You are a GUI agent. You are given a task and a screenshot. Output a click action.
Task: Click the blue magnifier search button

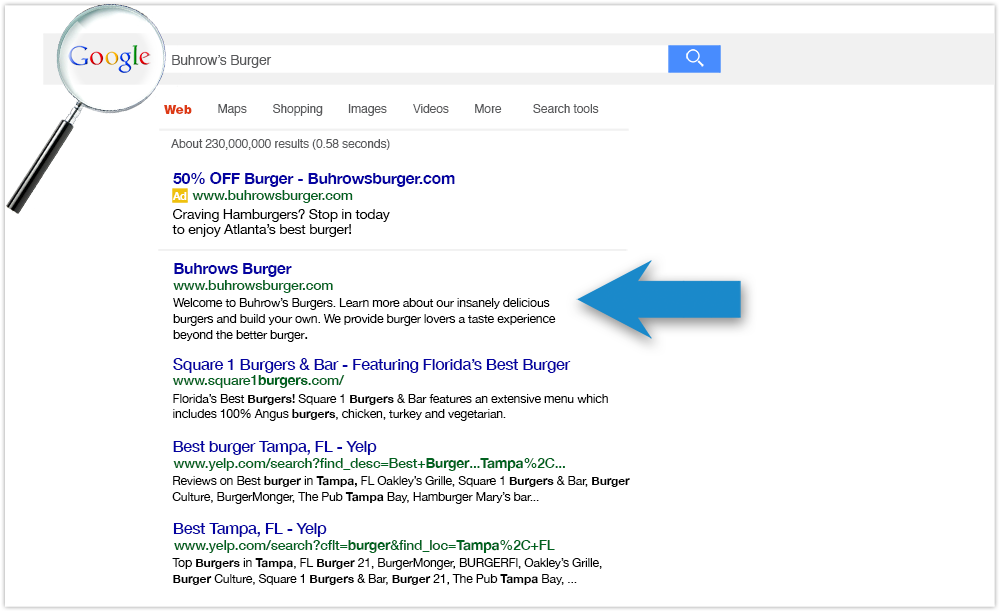[x=694, y=59]
